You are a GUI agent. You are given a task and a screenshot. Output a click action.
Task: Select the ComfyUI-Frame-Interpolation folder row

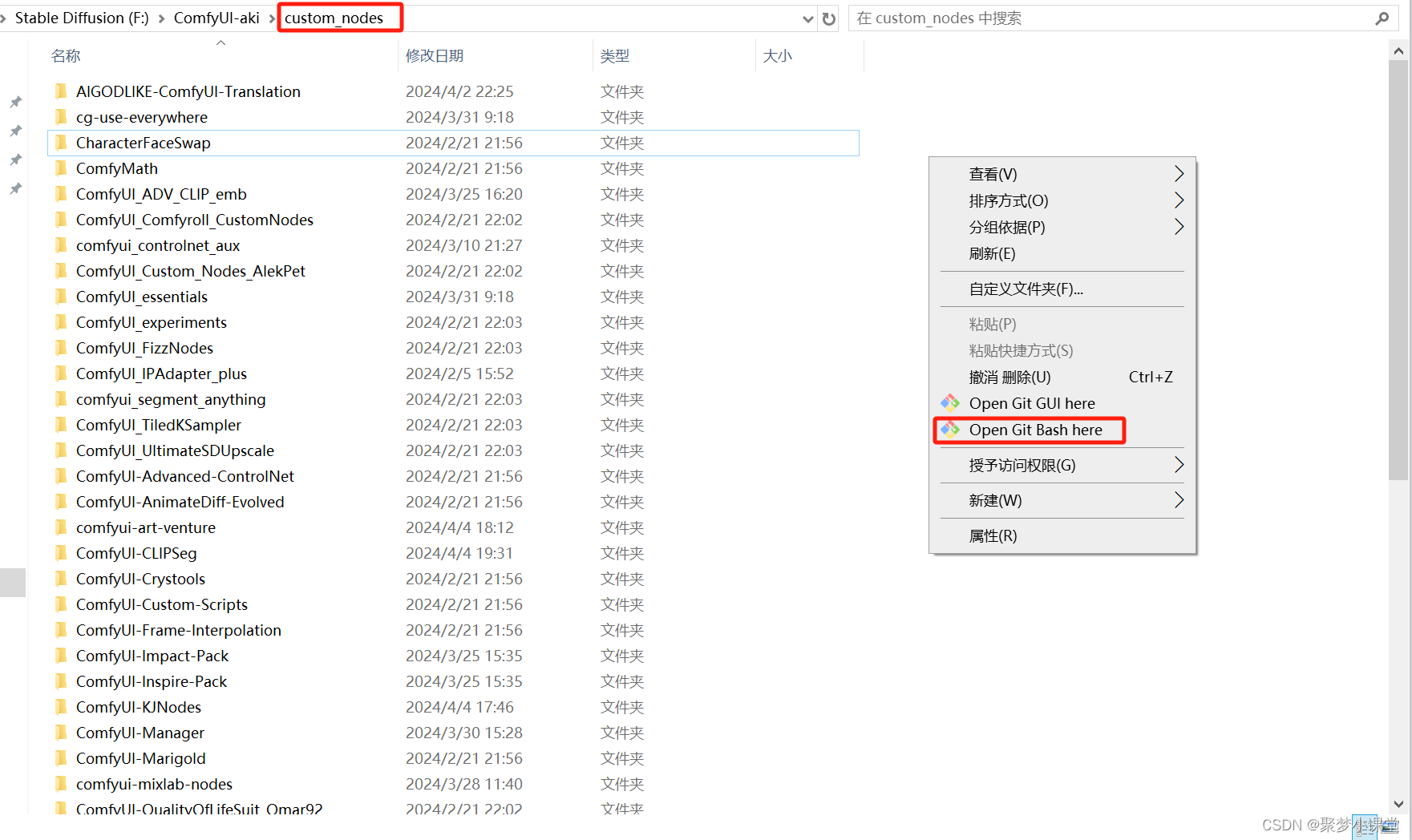click(x=453, y=630)
